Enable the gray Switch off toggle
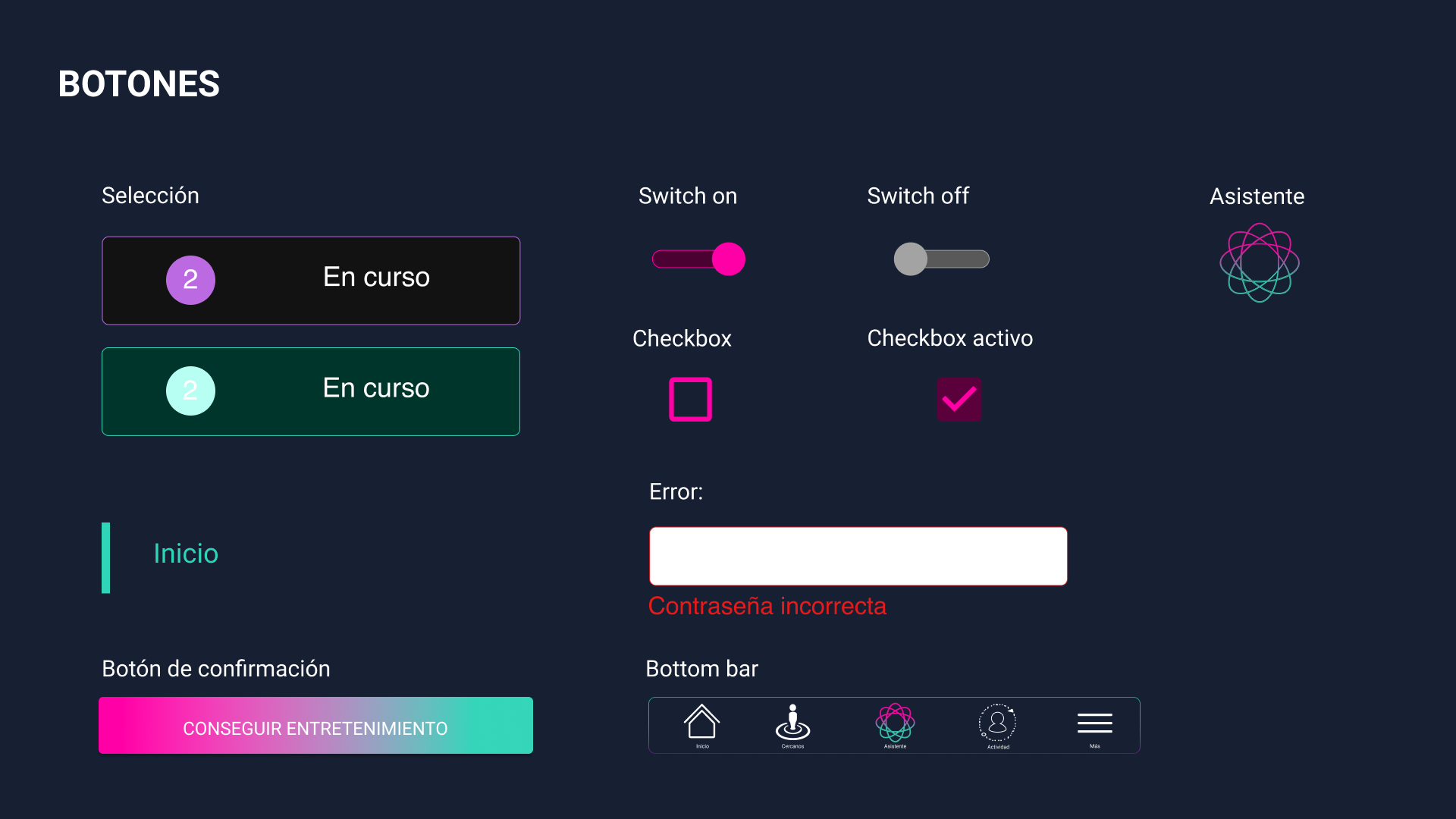 (x=941, y=259)
